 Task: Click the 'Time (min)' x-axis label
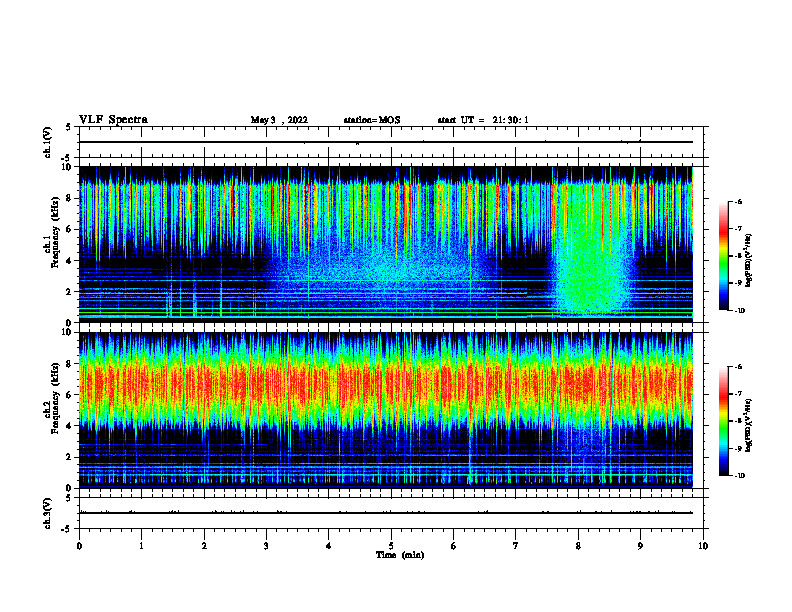click(x=400, y=555)
